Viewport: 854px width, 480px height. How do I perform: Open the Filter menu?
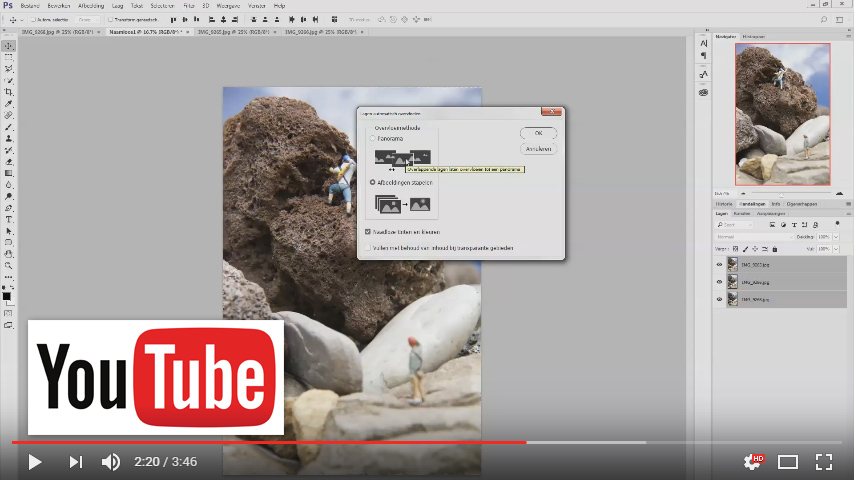pos(188,5)
